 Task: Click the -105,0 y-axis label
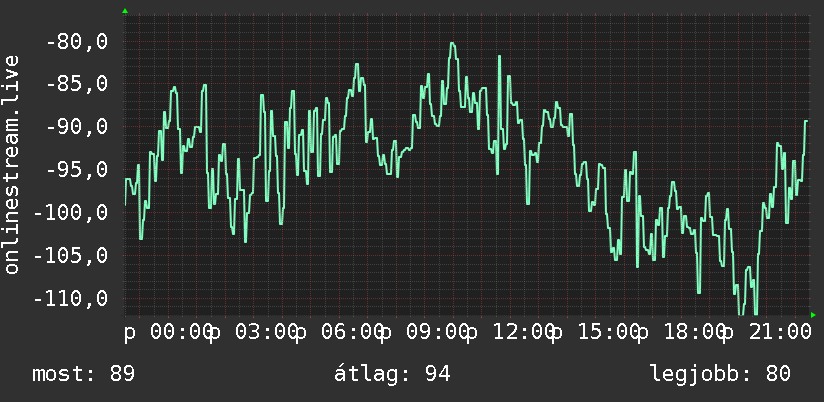click(x=71, y=256)
